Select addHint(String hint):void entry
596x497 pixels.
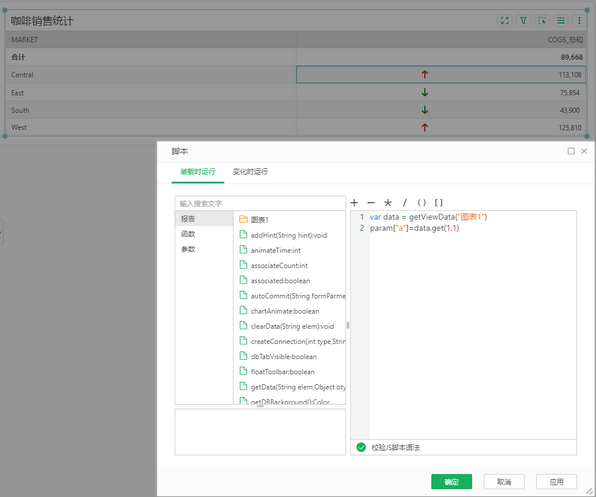288,235
